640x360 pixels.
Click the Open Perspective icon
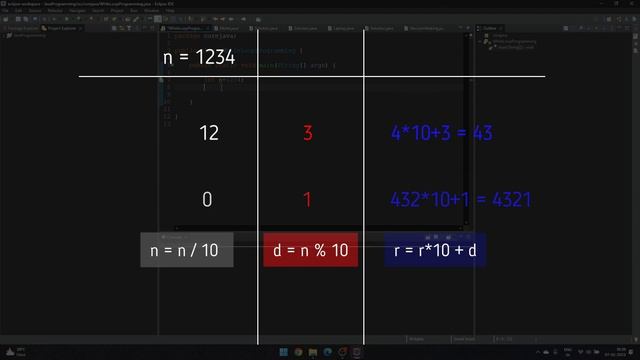click(609, 19)
